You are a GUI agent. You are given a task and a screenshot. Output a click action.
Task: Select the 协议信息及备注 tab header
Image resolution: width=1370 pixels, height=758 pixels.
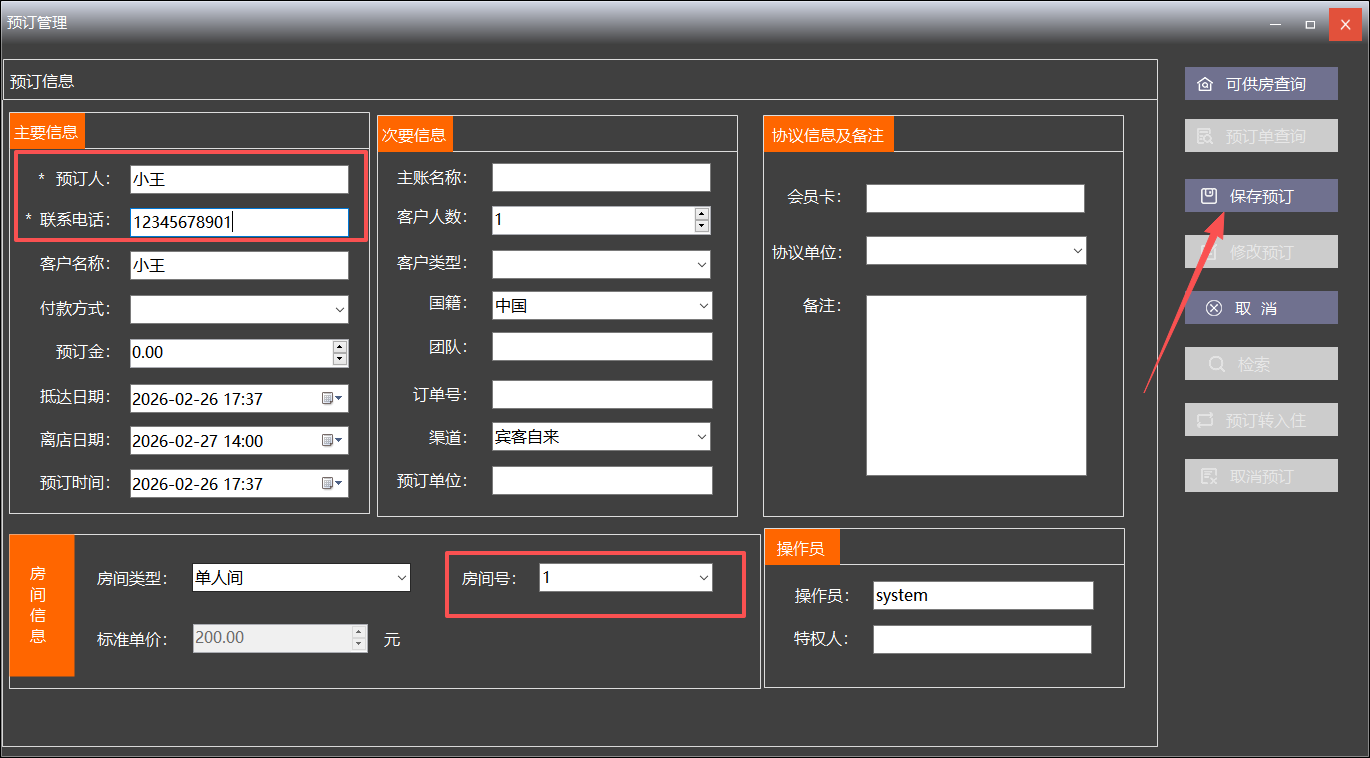827,134
